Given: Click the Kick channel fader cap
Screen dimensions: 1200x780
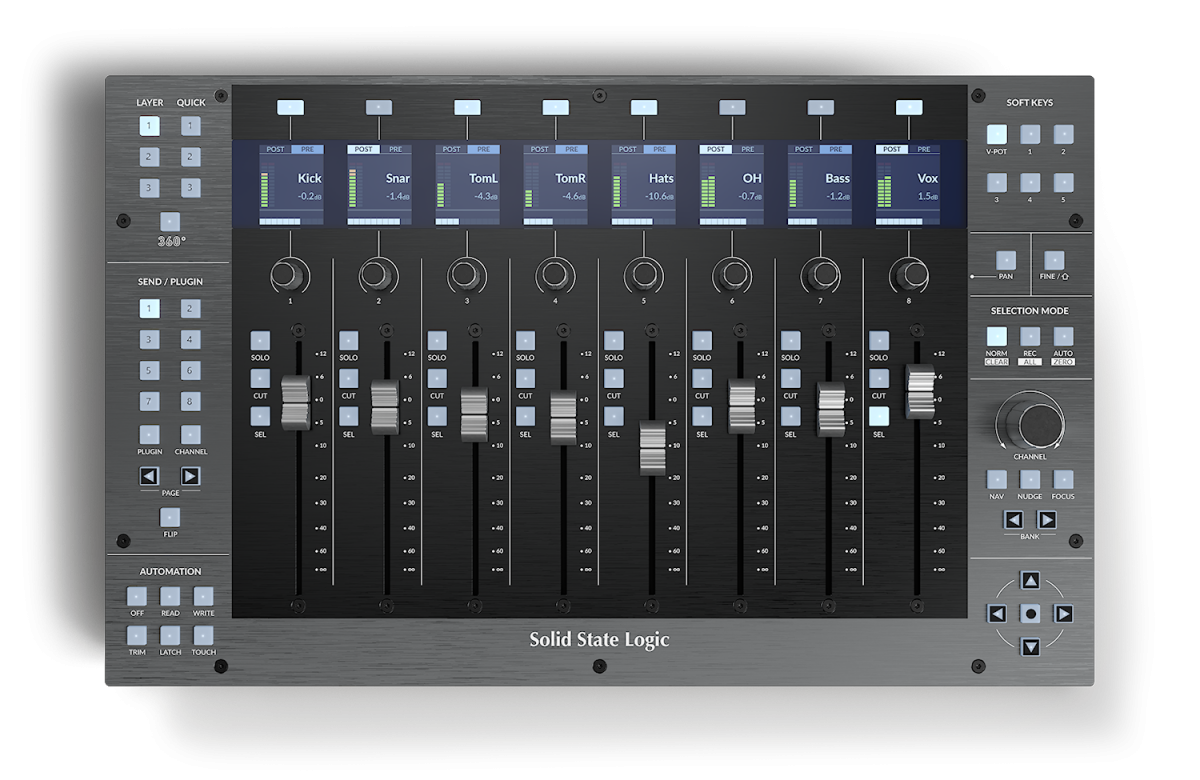Looking at the screenshot, I should click(x=296, y=403).
